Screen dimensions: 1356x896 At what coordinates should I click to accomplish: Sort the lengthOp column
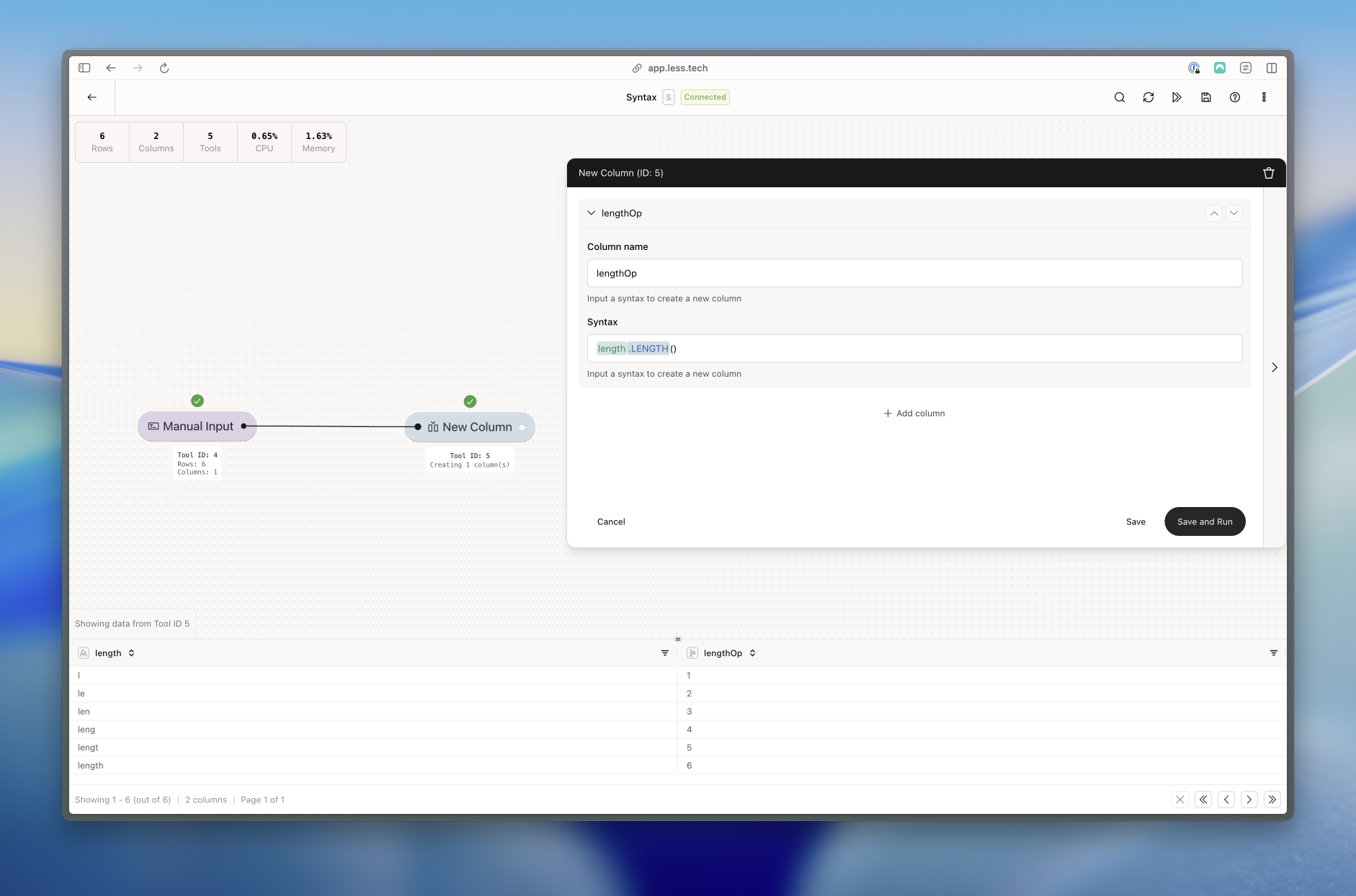click(x=752, y=653)
